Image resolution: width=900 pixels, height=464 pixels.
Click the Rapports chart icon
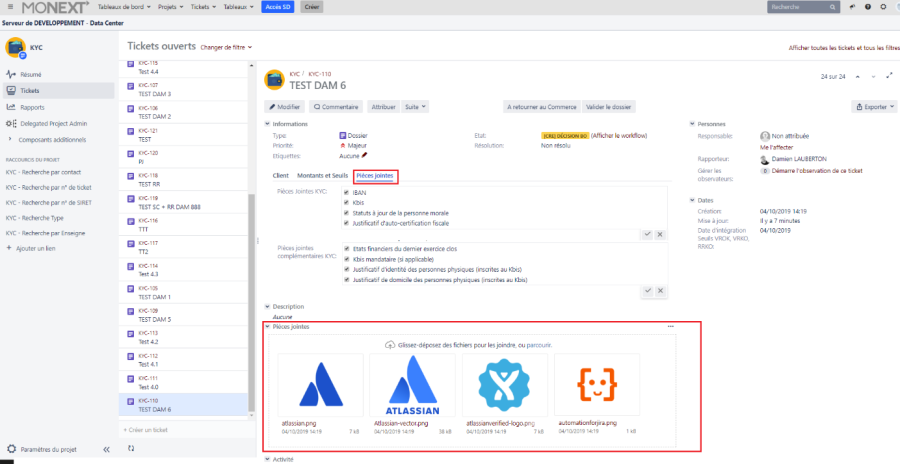(x=11, y=107)
